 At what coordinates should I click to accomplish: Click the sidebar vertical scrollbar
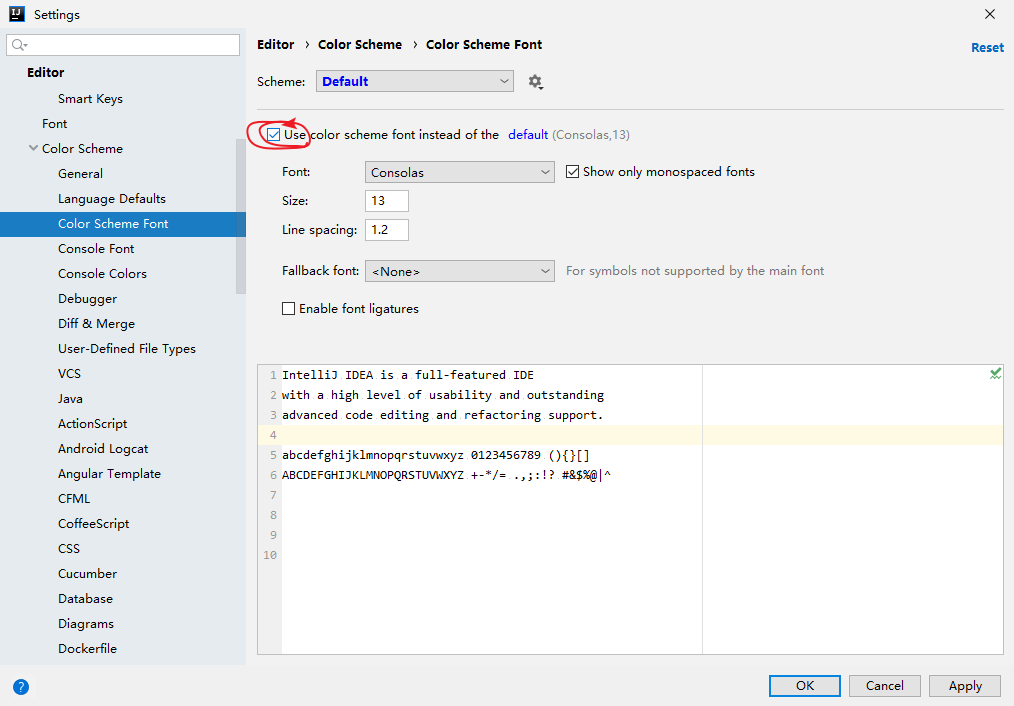point(241,217)
